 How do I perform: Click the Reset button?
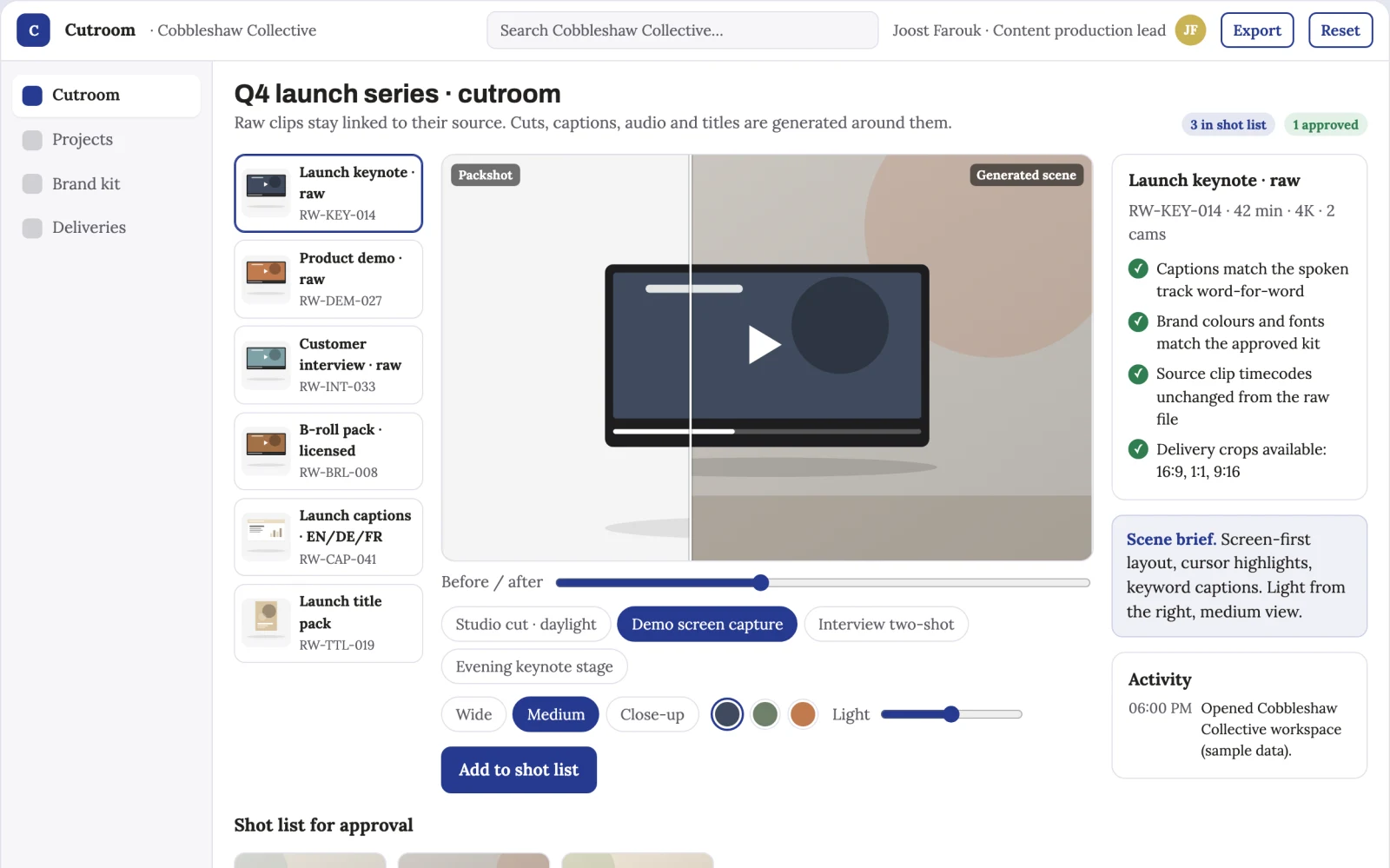pos(1340,30)
